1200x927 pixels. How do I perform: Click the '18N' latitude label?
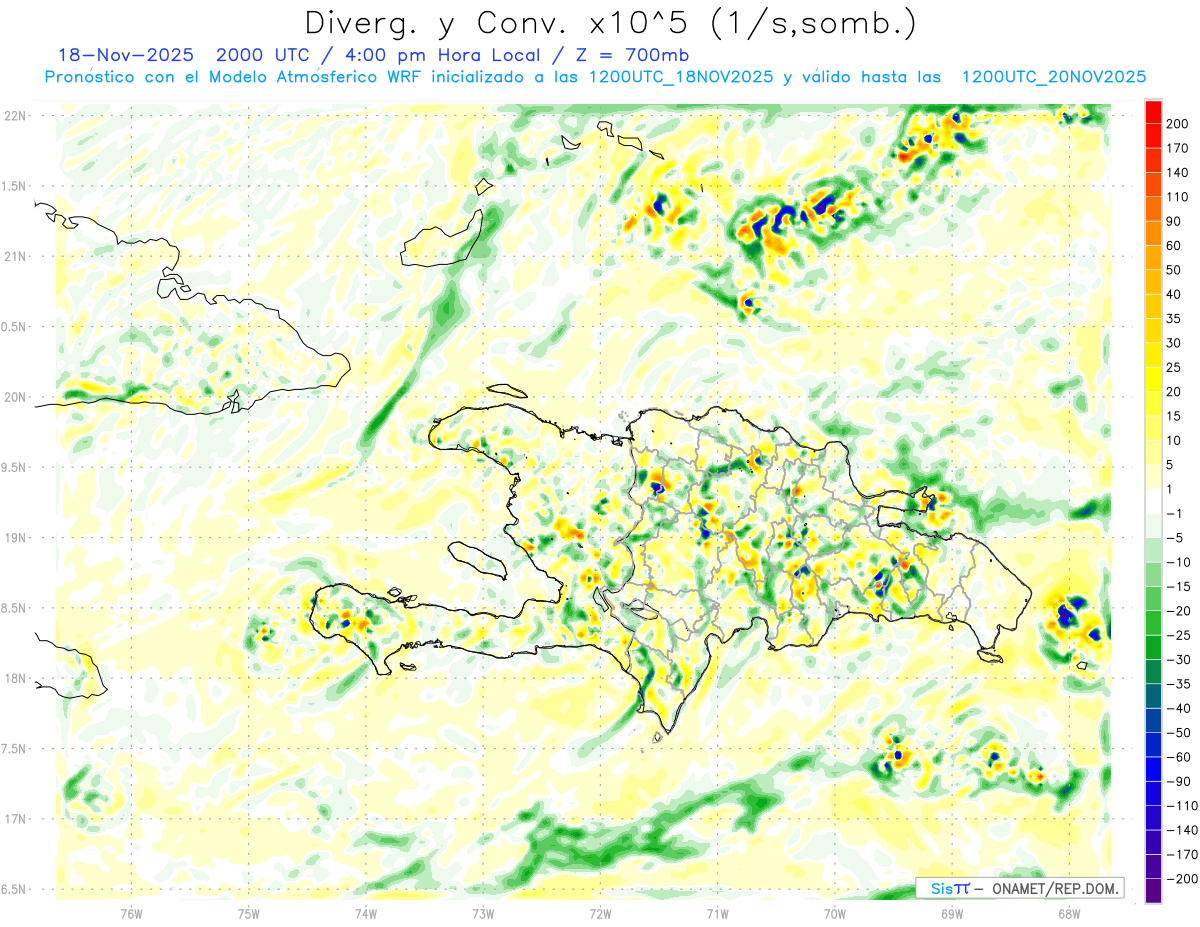[15, 679]
